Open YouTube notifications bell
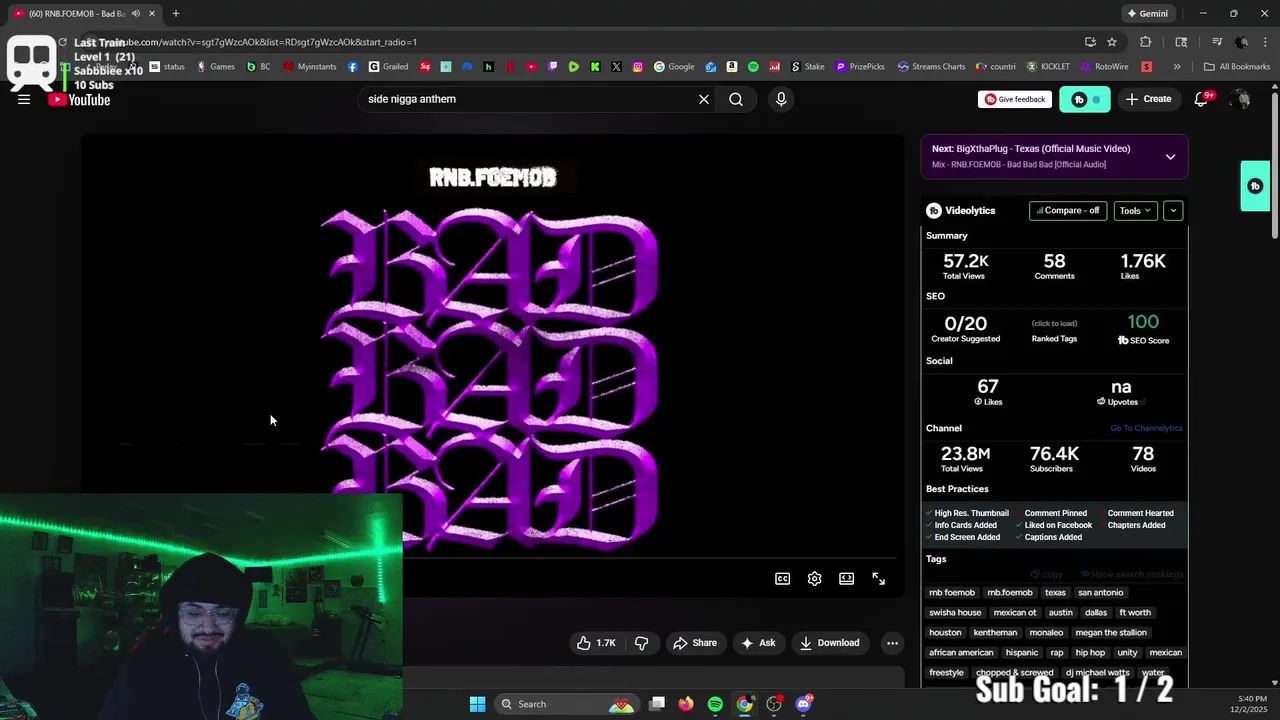1280x720 pixels. pyautogui.click(x=1202, y=99)
